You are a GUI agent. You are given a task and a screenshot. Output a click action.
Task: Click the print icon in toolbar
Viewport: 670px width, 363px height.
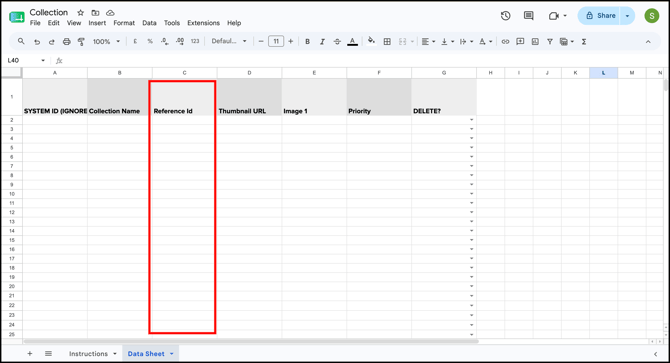click(x=66, y=41)
